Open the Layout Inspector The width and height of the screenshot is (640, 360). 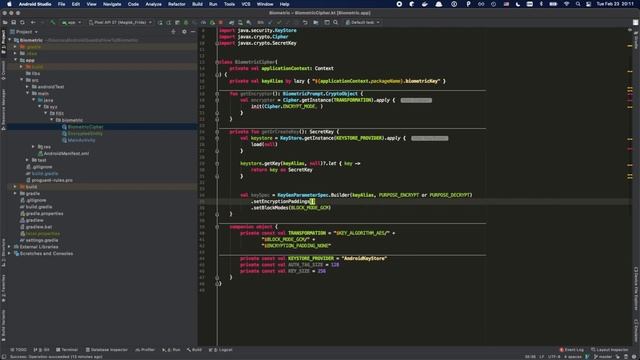[610, 350]
